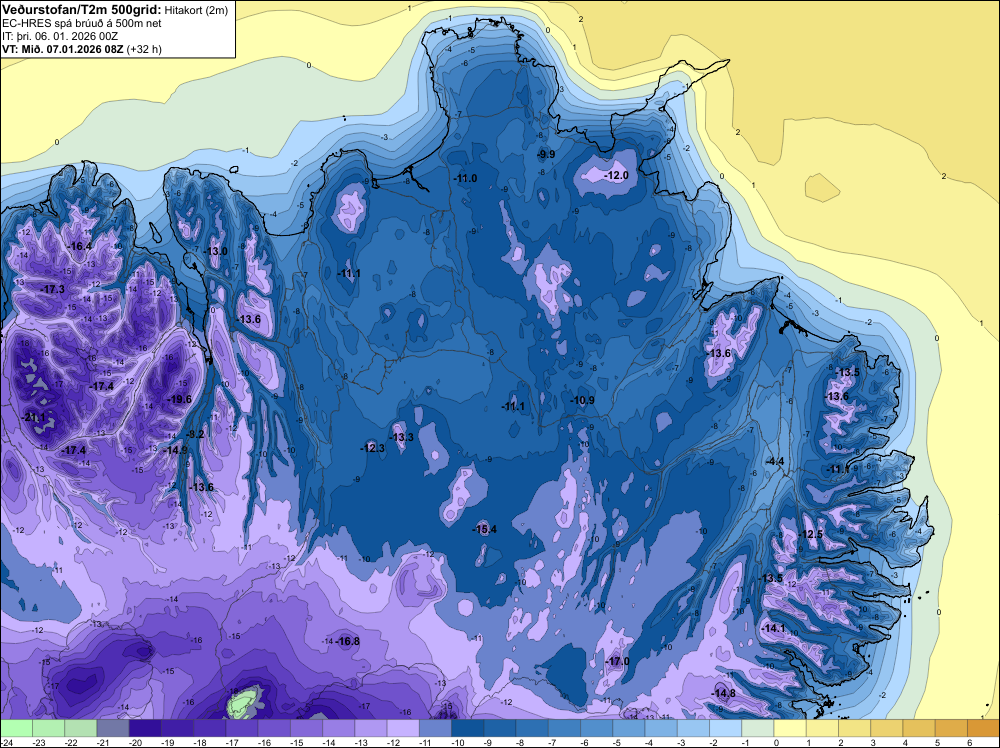Select the -12.3 temperature value

tap(373, 448)
